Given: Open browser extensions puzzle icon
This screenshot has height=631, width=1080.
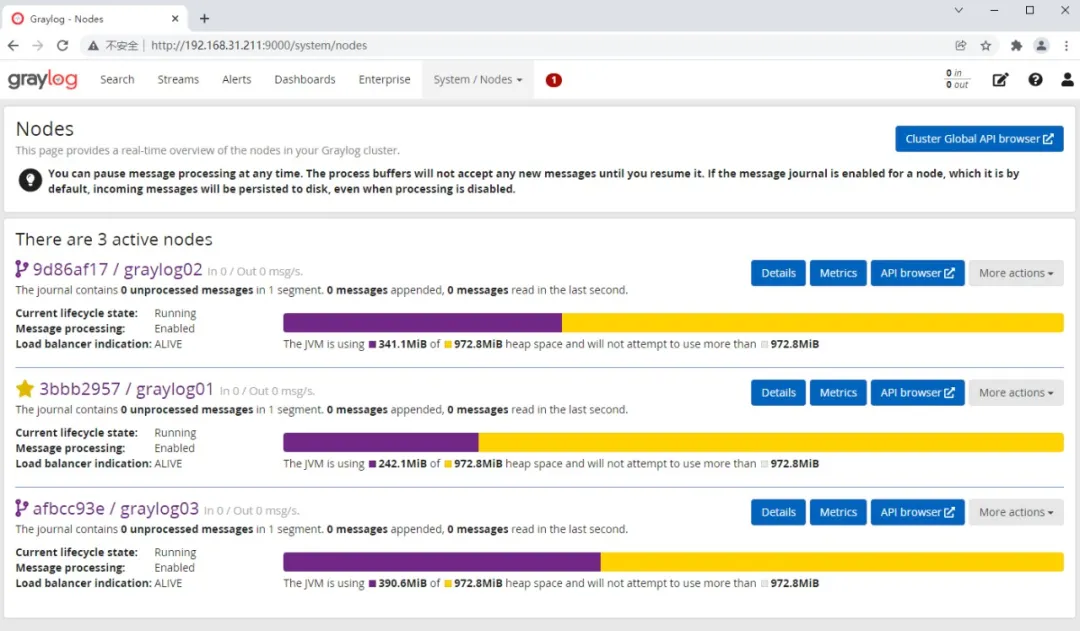Looking at the screenshot, I should 1016,45.
